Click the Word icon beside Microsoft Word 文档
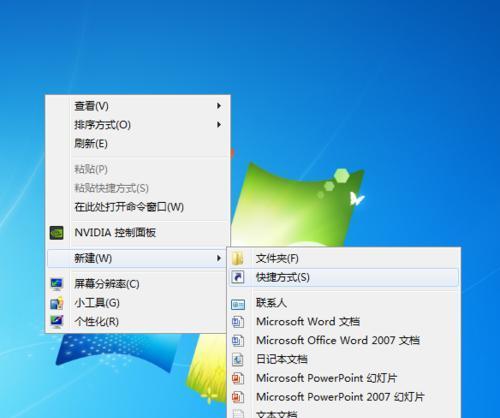Image resolution: width=500 pixels, height=418 pixels. click(238, 322)
